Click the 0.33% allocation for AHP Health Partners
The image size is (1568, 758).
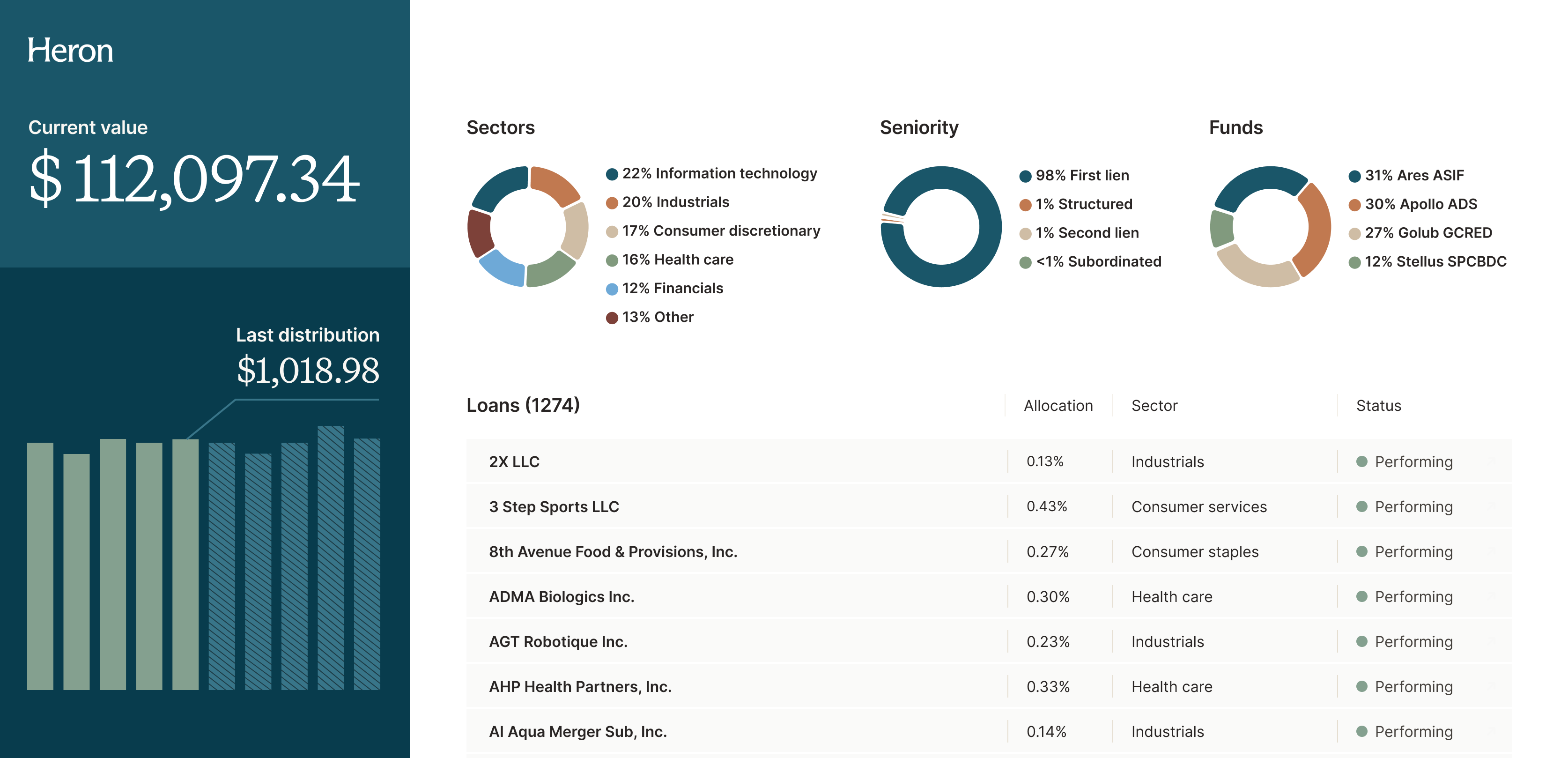pos(1048,687)
